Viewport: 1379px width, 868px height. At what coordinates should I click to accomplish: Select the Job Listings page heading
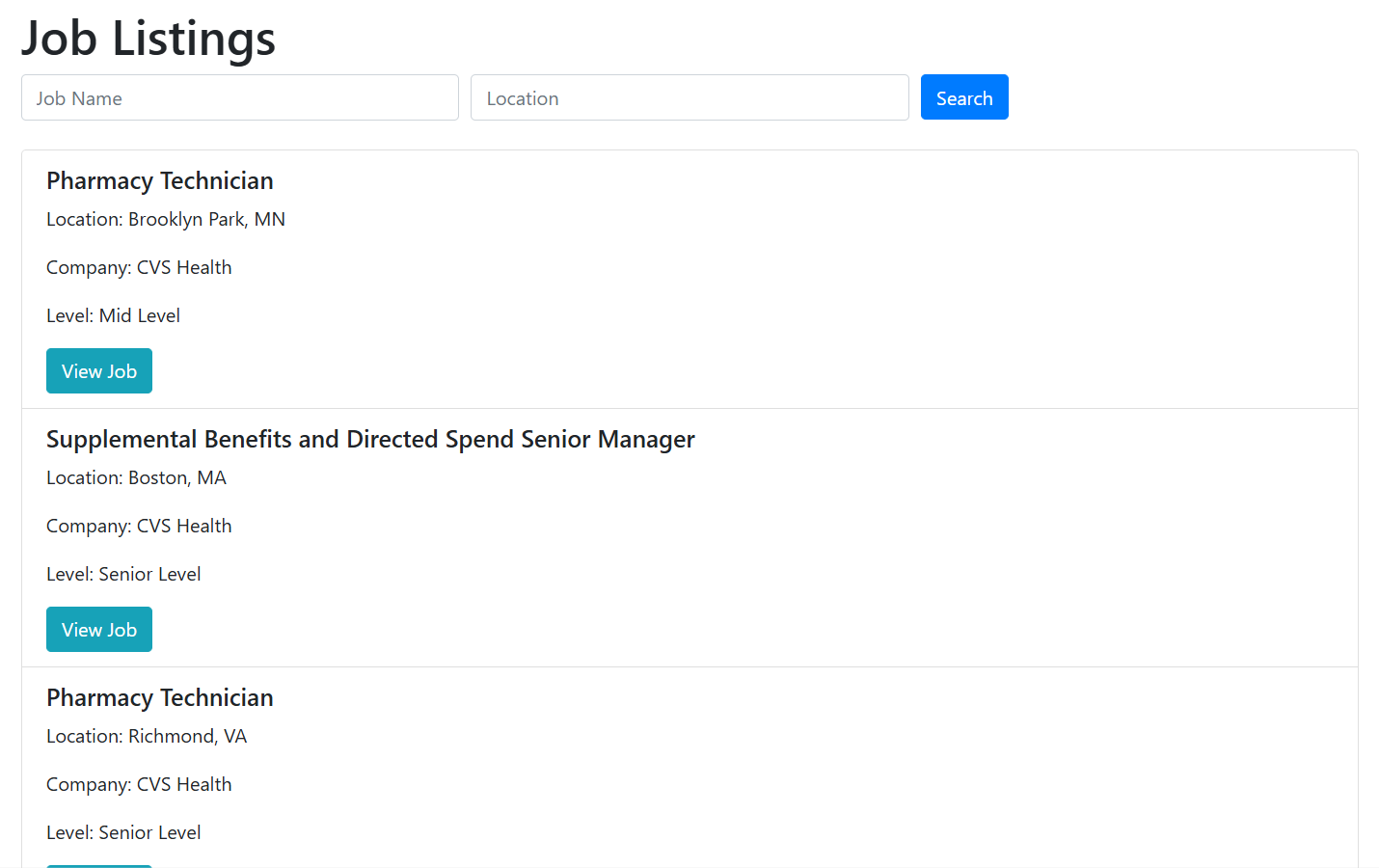pos(149,39)
